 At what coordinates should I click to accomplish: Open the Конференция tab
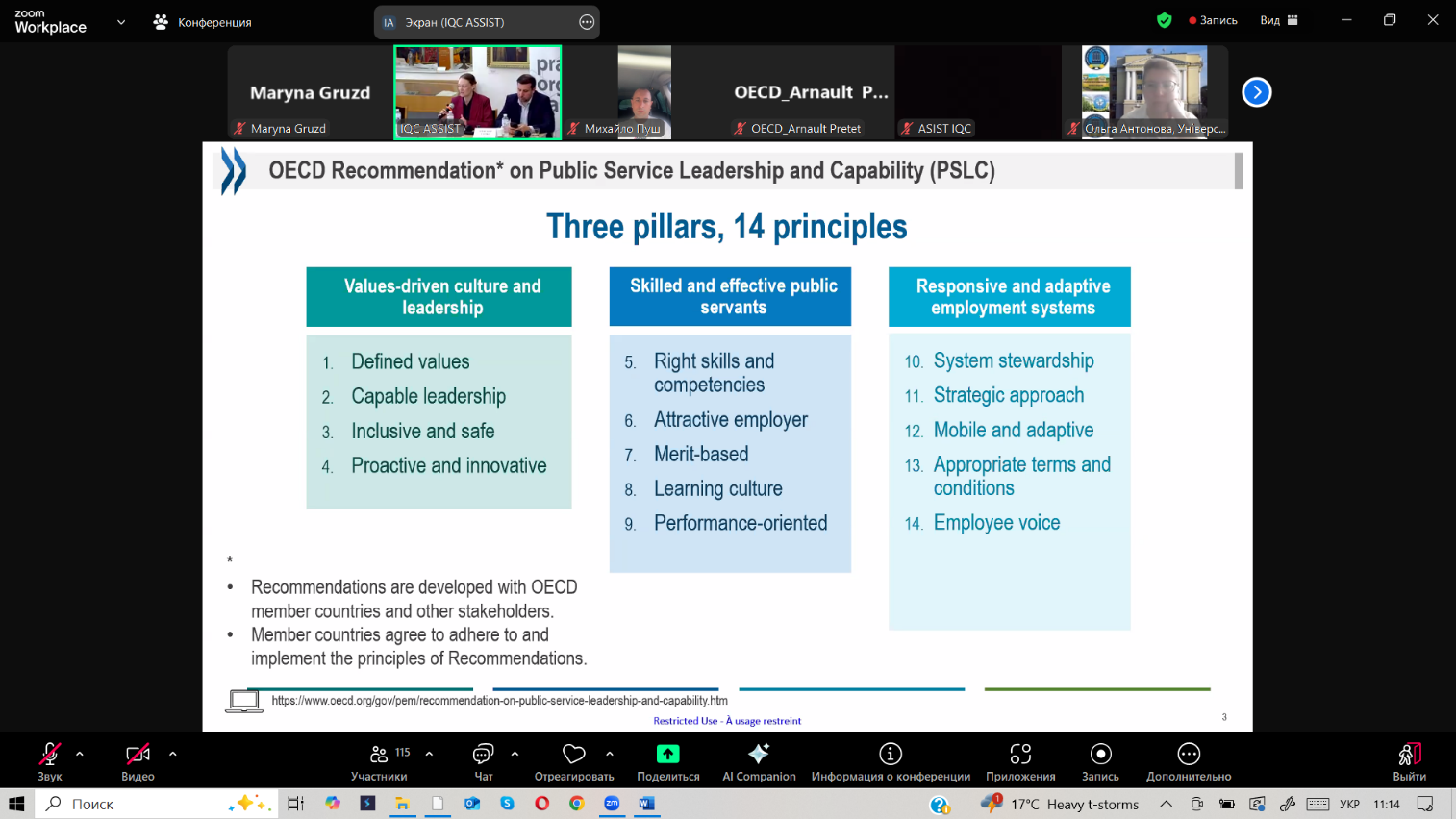pos(202,22)
